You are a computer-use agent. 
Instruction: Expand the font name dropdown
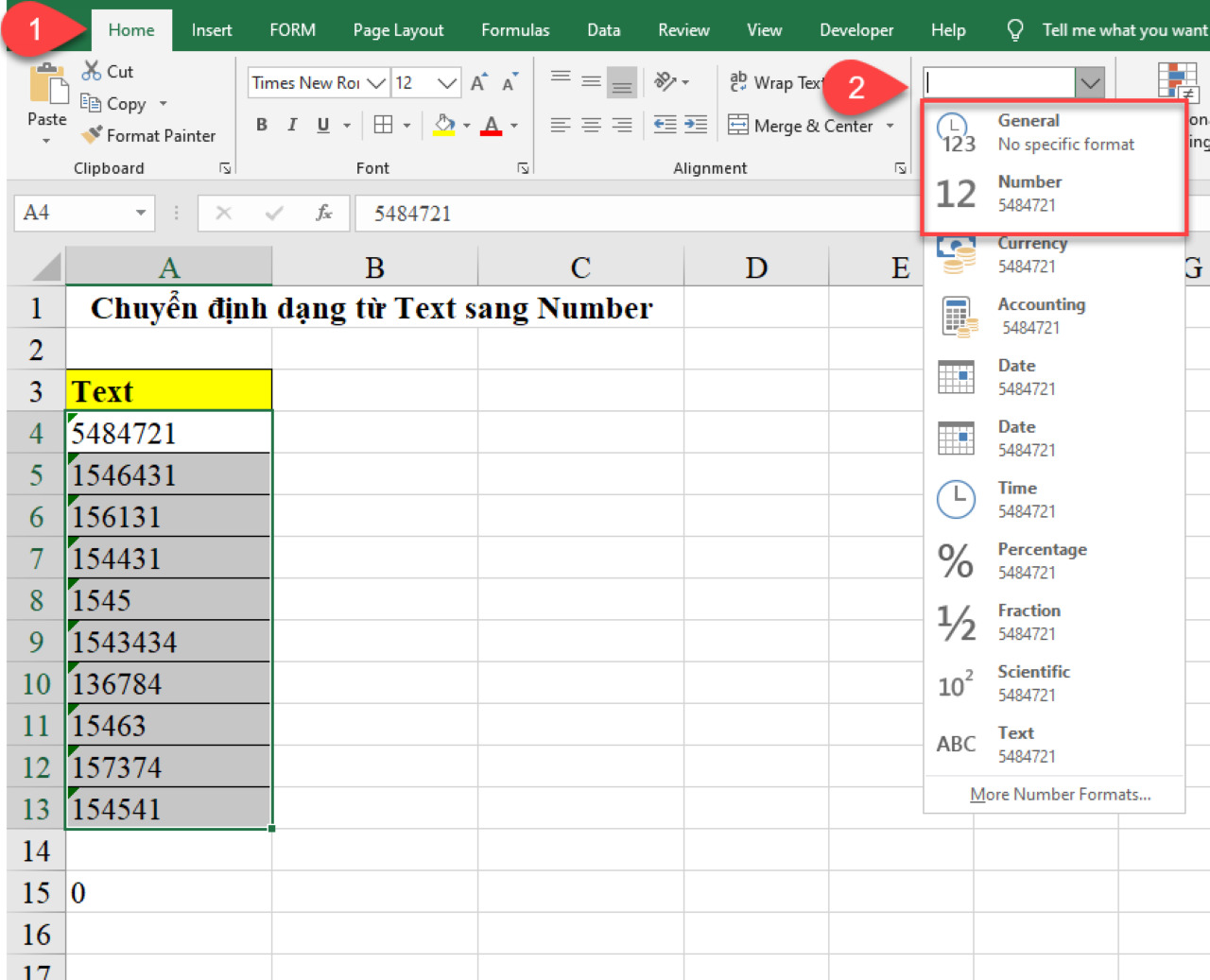click(x=376, y=83)
